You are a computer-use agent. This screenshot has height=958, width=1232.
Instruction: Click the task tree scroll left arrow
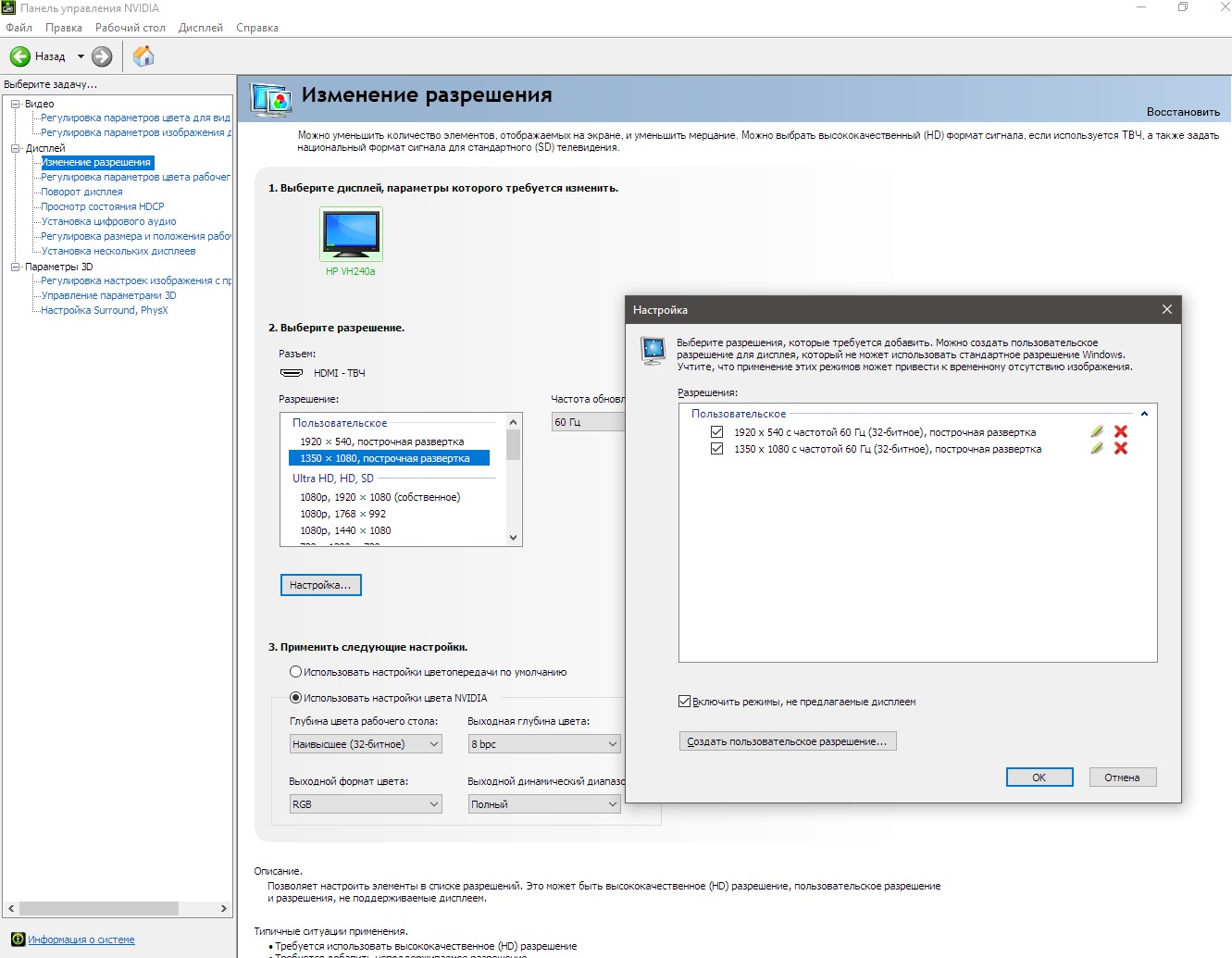11,909
